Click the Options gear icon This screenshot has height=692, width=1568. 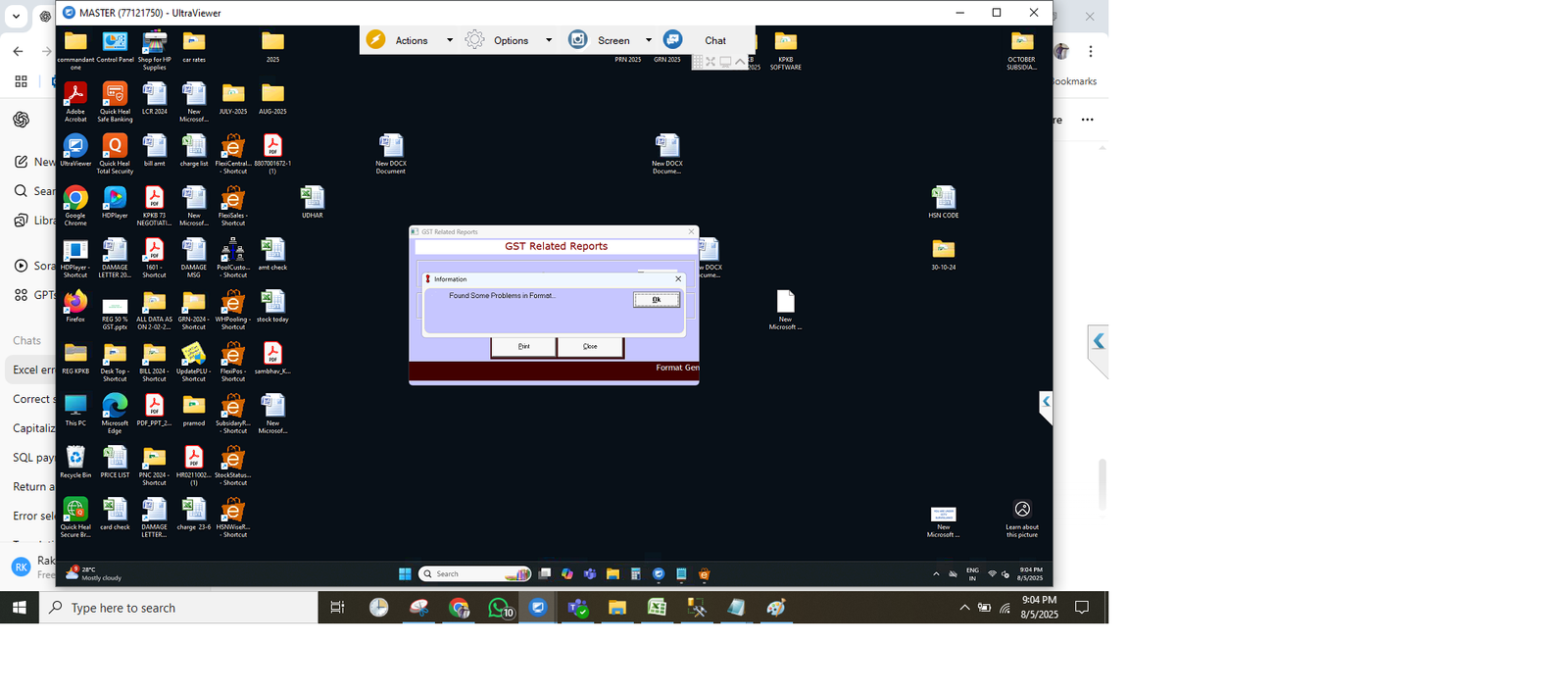[x=475, y=39]
